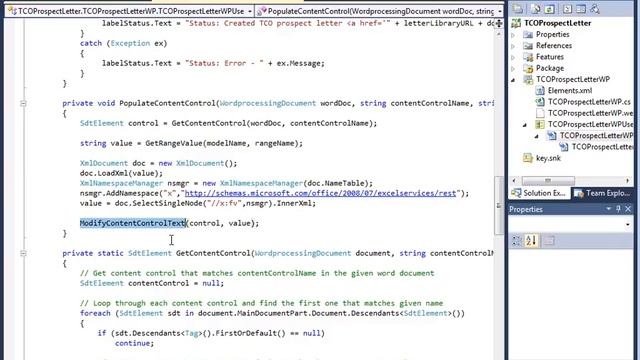Expand the References node arrow

pos(513,46)
